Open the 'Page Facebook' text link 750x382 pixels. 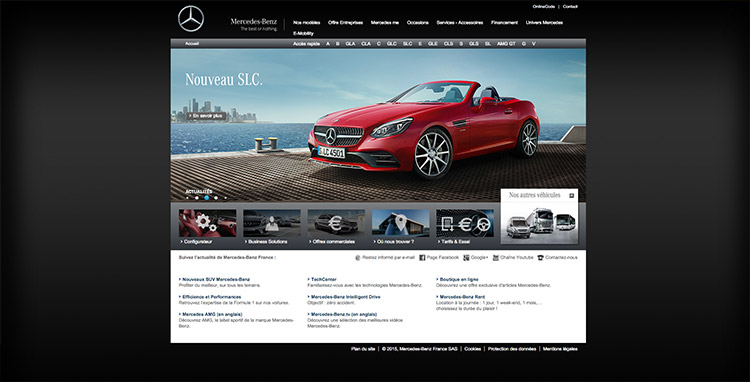pos(443,258)
